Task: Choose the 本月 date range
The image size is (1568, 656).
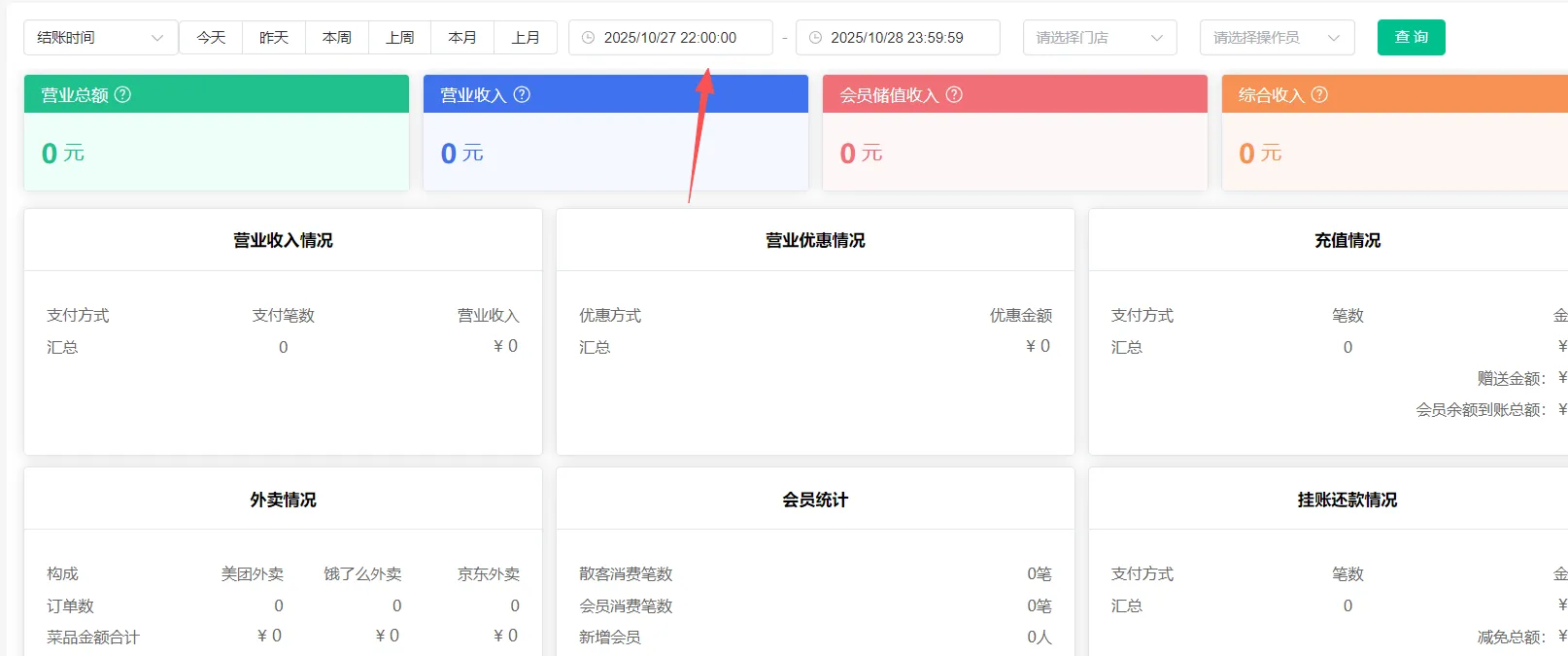Action: [x=462, y=38]
